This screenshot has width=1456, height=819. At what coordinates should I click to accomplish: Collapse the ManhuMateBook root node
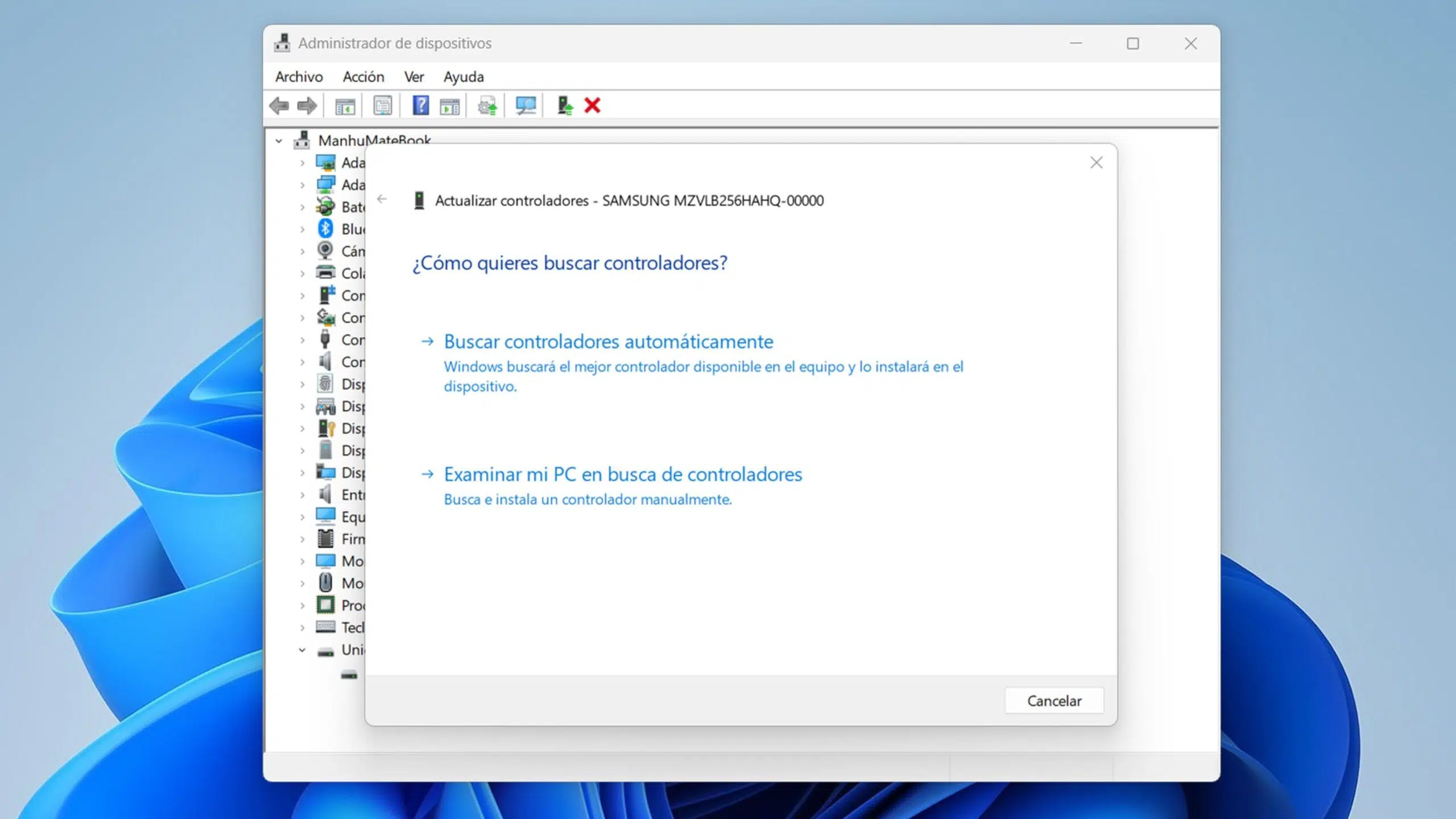pos(279,140)
